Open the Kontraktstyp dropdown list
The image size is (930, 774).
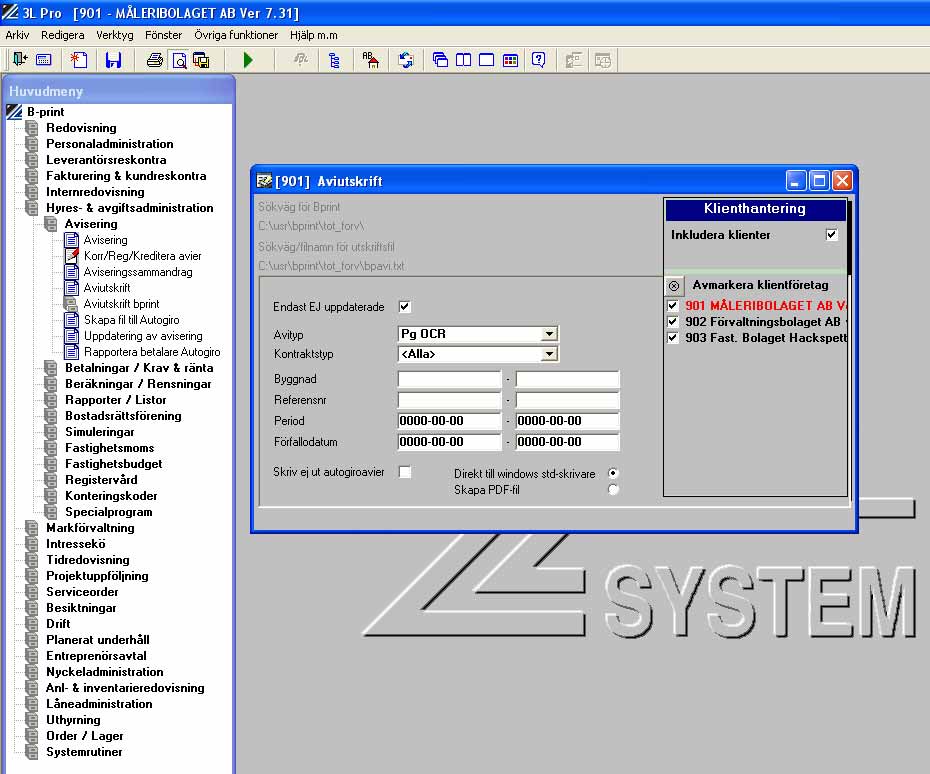tap(549, 354)
